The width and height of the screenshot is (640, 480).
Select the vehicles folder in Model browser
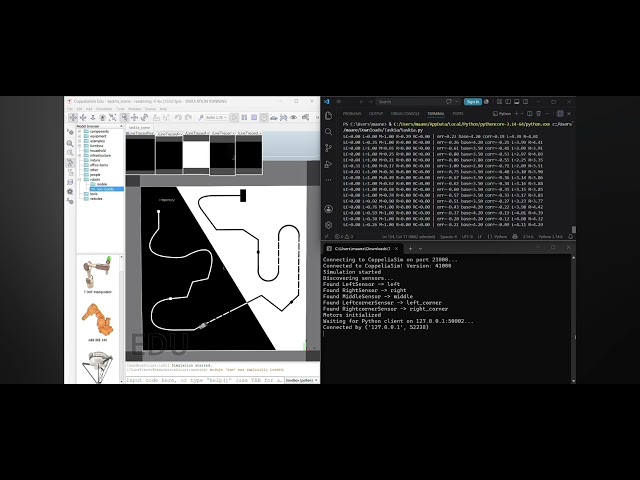point(96,199)
